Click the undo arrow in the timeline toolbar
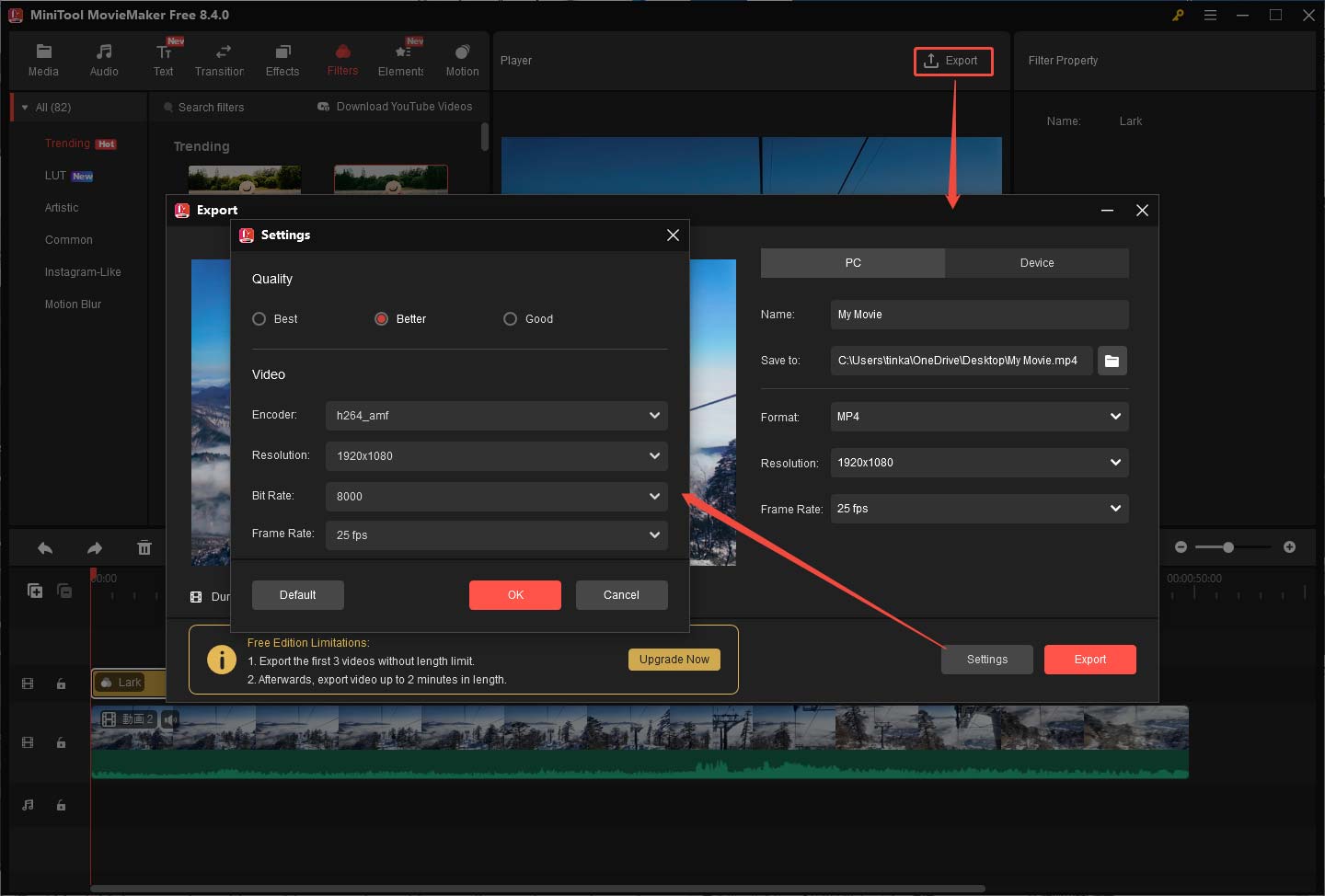The width and height of the screenshot is (1325, 896). 44,547
